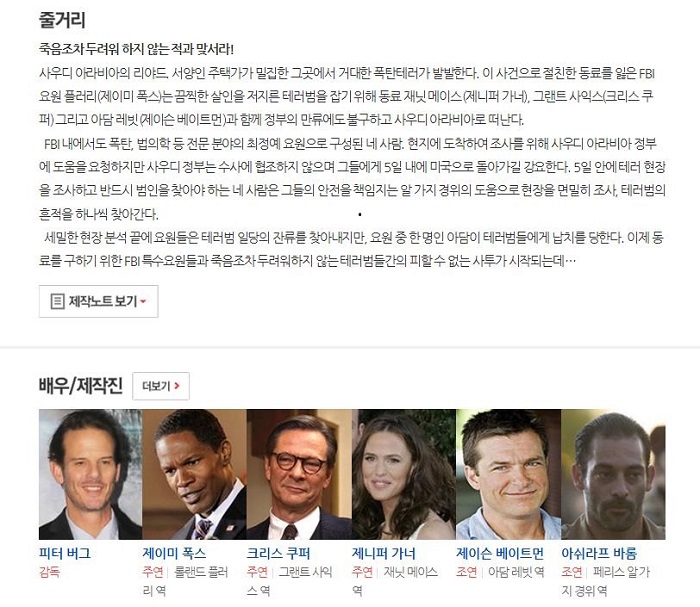Viewport: 700px width, 607px height.
Task: Open the 제이미 폭스 photo thumbnail
Action: (194, 474)
